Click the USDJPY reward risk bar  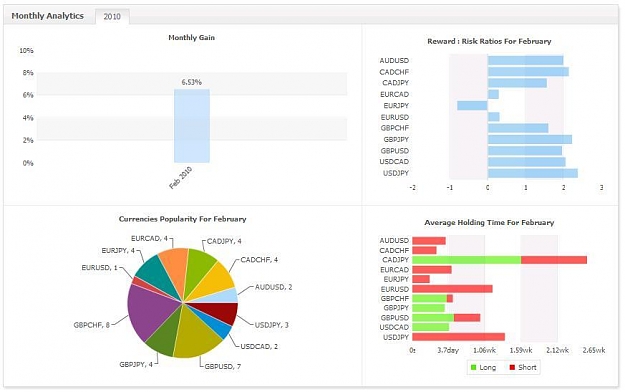533,173
